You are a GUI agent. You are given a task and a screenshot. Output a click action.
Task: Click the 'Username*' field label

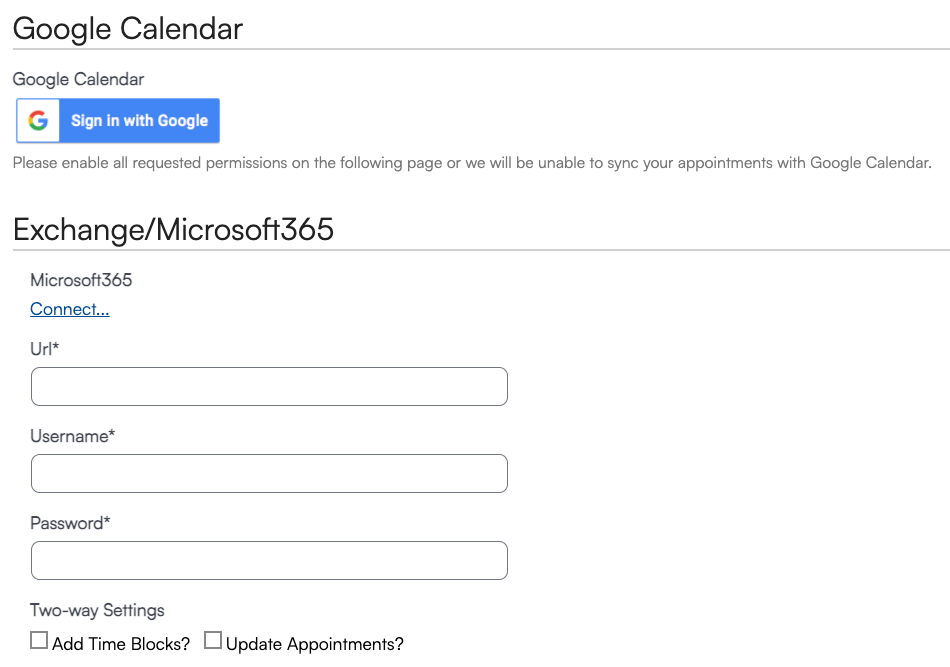click(x=73, y=436)
